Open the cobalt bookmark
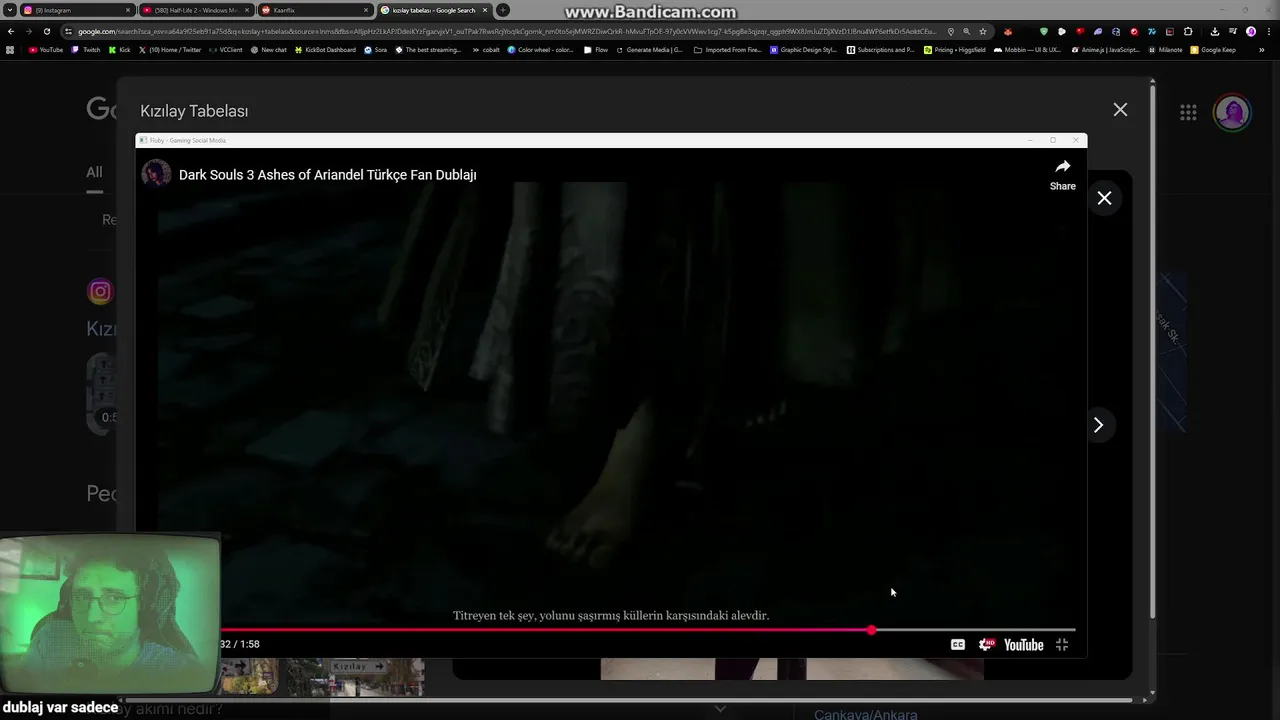The image size is (1280, 720). pyautogui.click(x=486, y=50)
